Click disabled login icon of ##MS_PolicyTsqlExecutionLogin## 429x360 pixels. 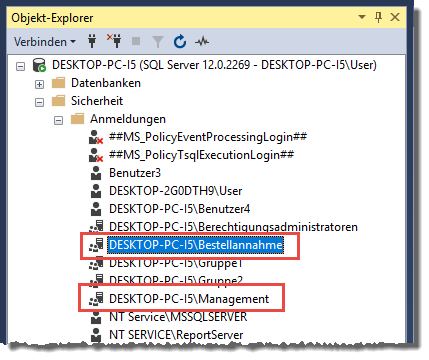[96, 155]
